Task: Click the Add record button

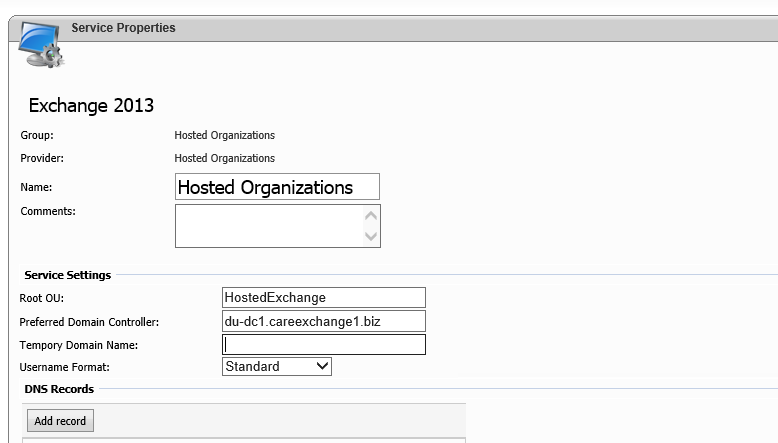Action: click(x=60, y=421)
